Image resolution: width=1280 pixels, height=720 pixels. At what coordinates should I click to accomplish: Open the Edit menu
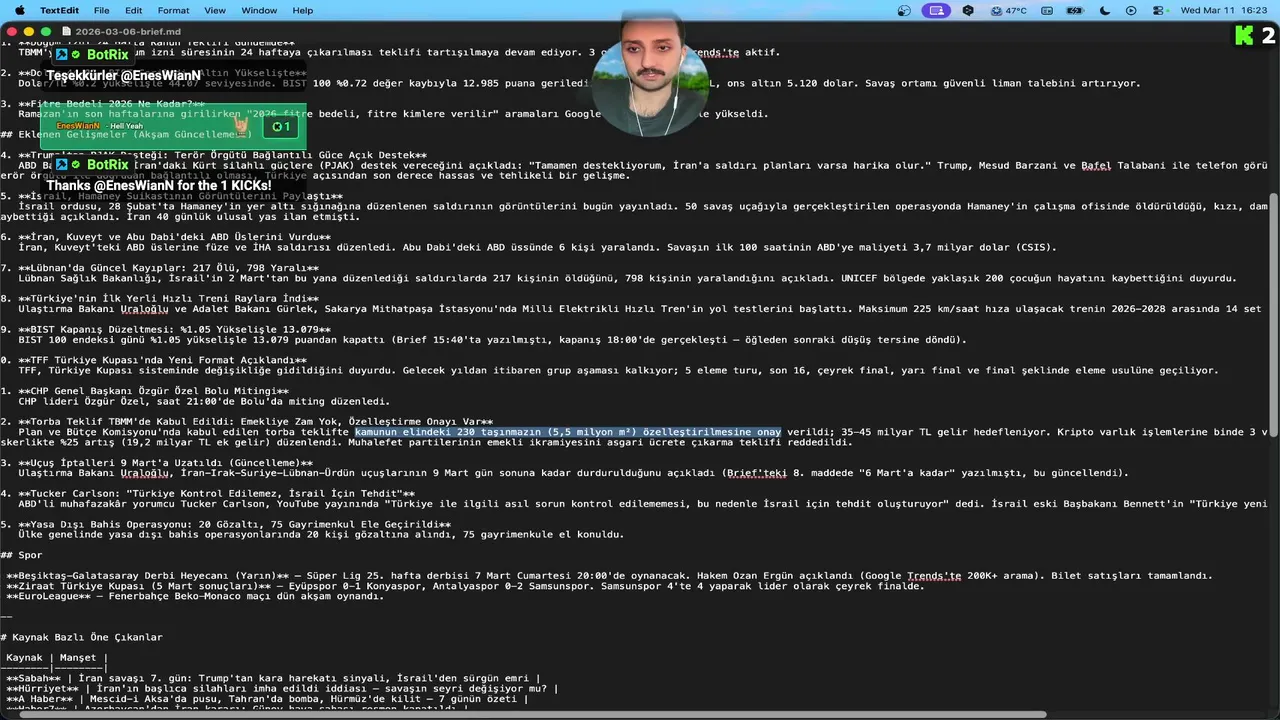pos(134,10)
